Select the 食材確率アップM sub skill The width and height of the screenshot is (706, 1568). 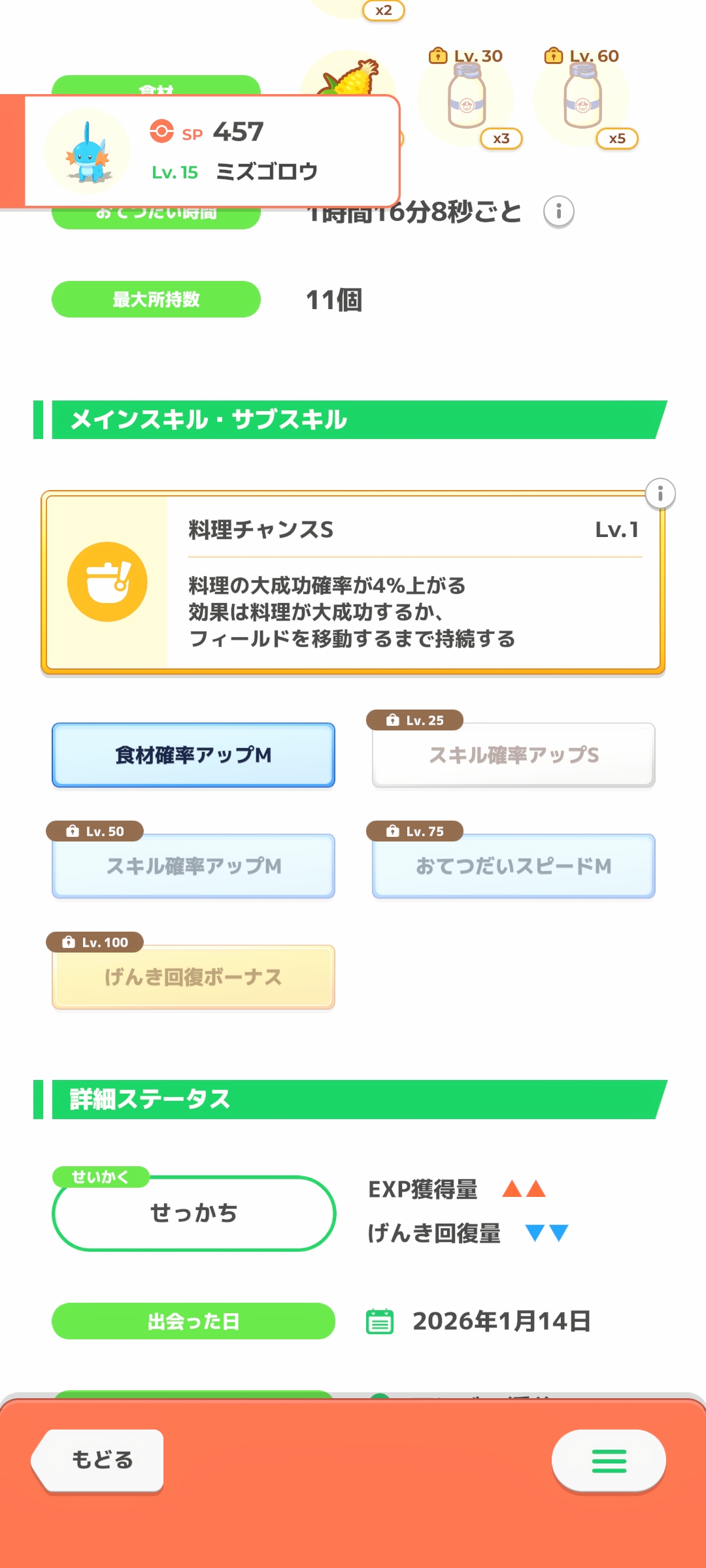coord(193,755)
